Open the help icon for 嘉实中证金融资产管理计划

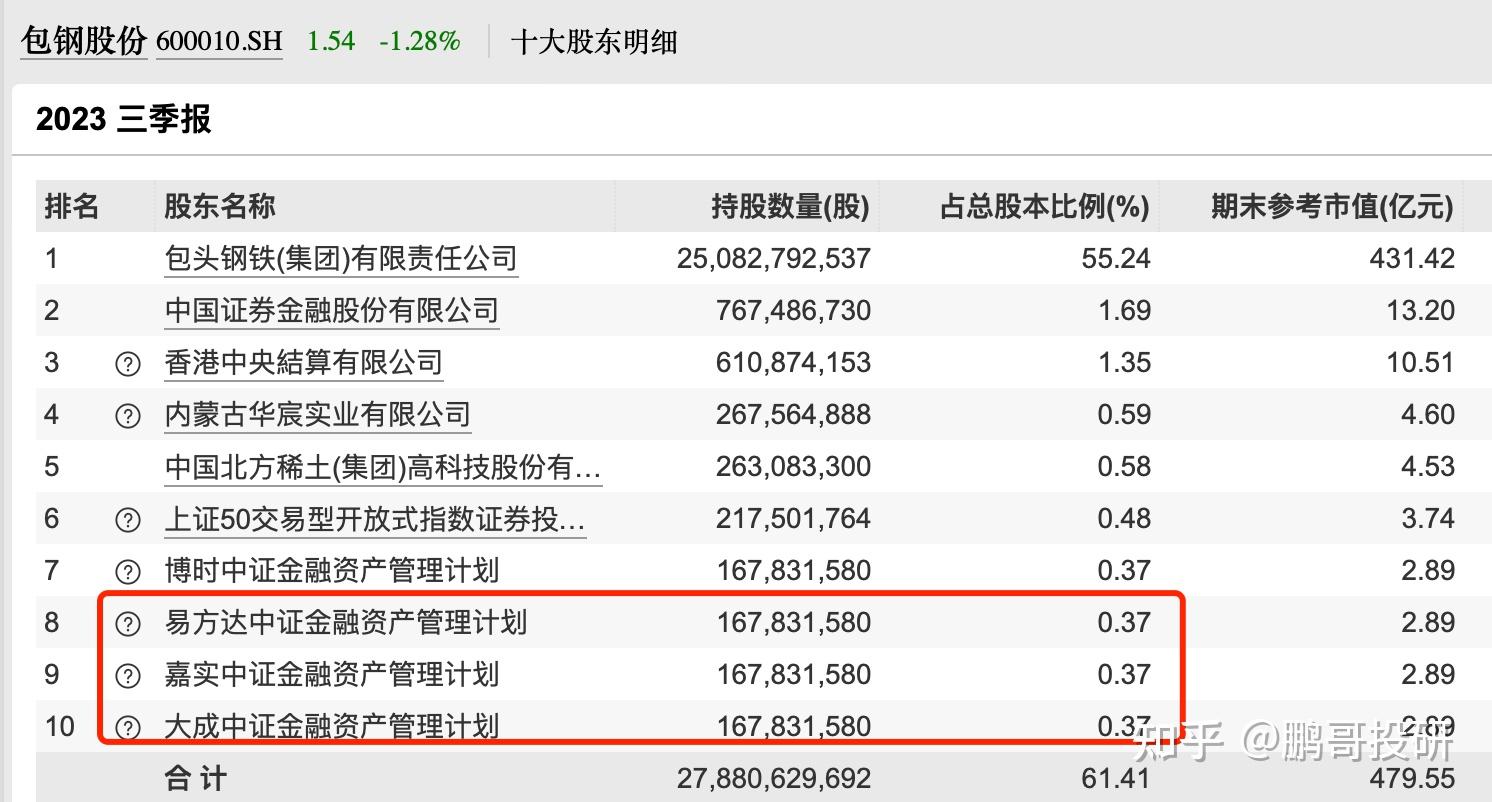pyautogui.click(x=127, y=674)
